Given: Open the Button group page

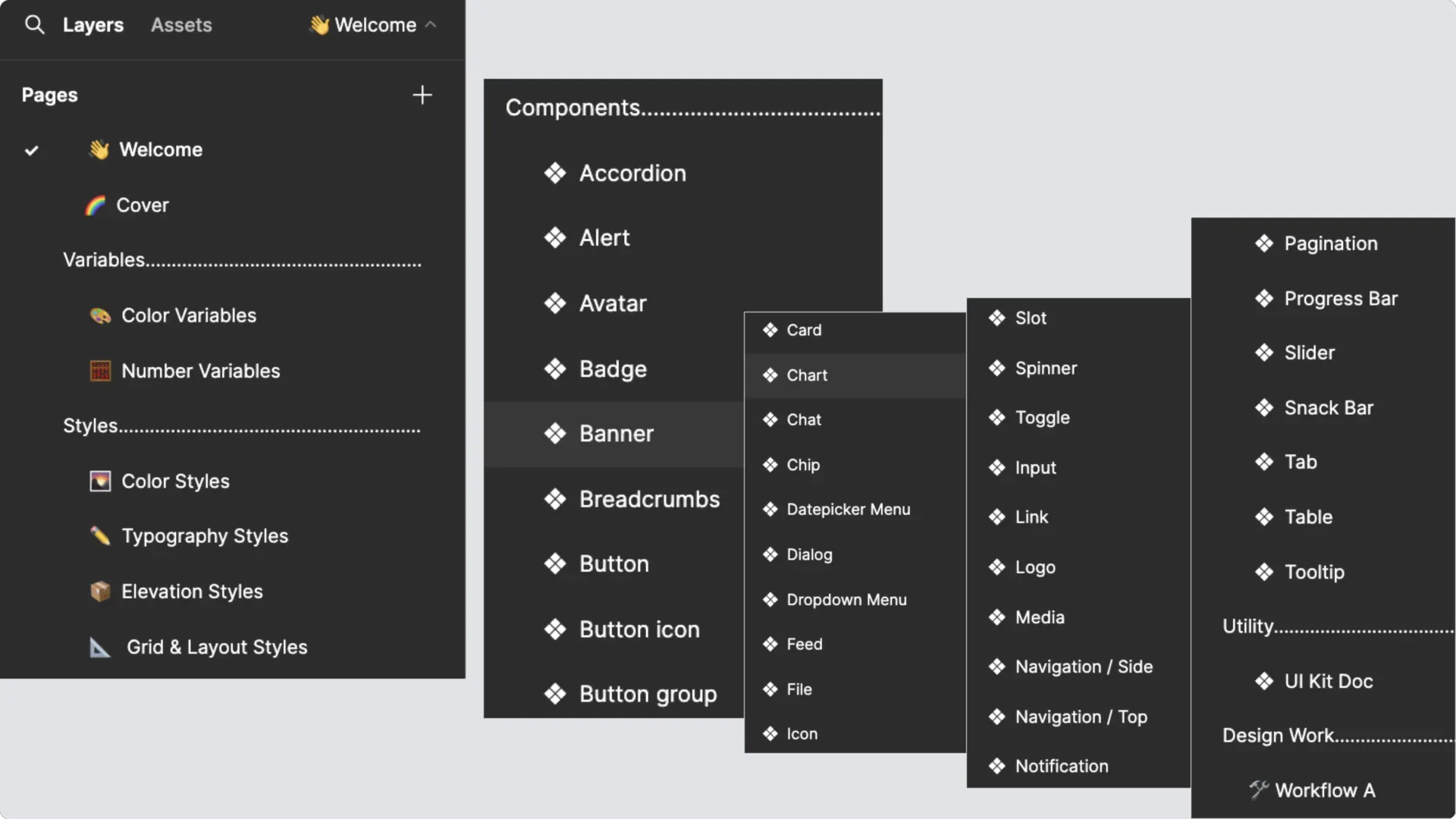Looking at the screenshot, I should pyautogui.click(x=648, y=694).
